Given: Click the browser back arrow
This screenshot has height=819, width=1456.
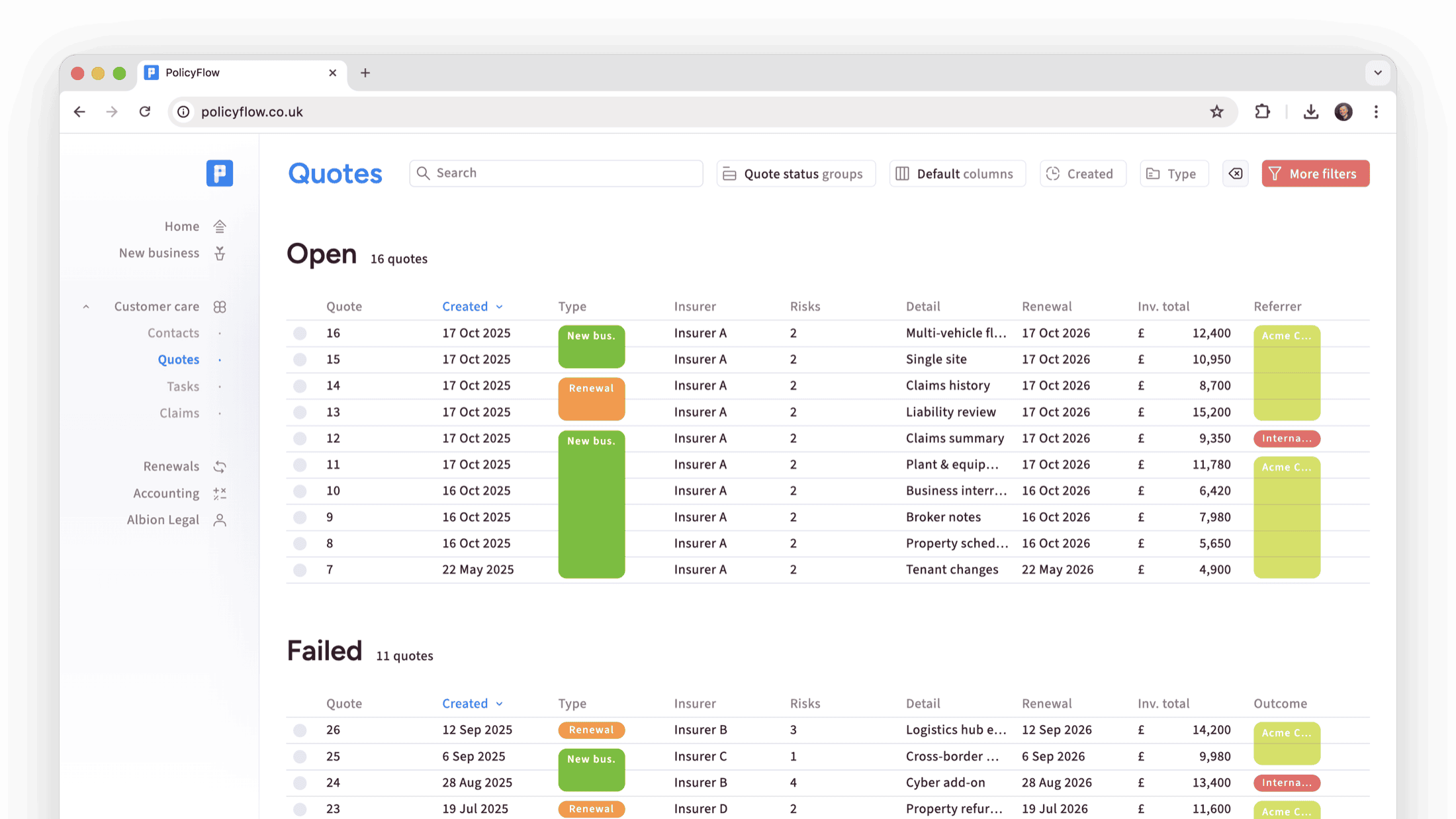Looking at the screenshot, I should [x=79, y=112].
